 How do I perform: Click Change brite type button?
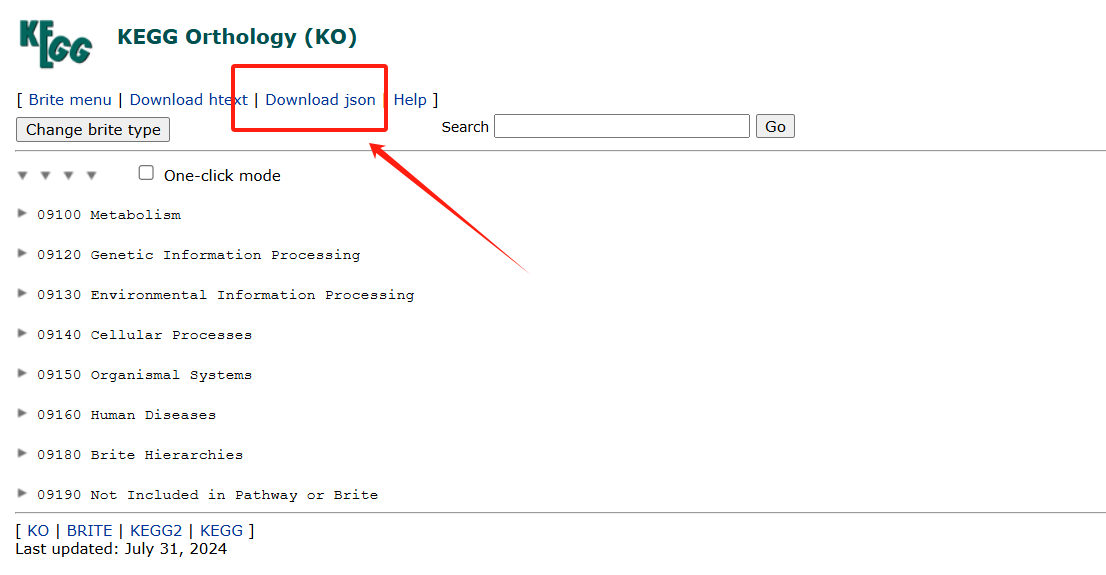pyautogui.click(x=93, y=130)
